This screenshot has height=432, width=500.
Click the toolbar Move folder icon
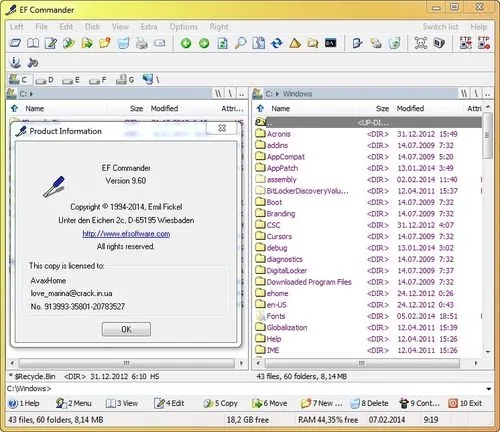pyautogui.click(x=87, y=43)
